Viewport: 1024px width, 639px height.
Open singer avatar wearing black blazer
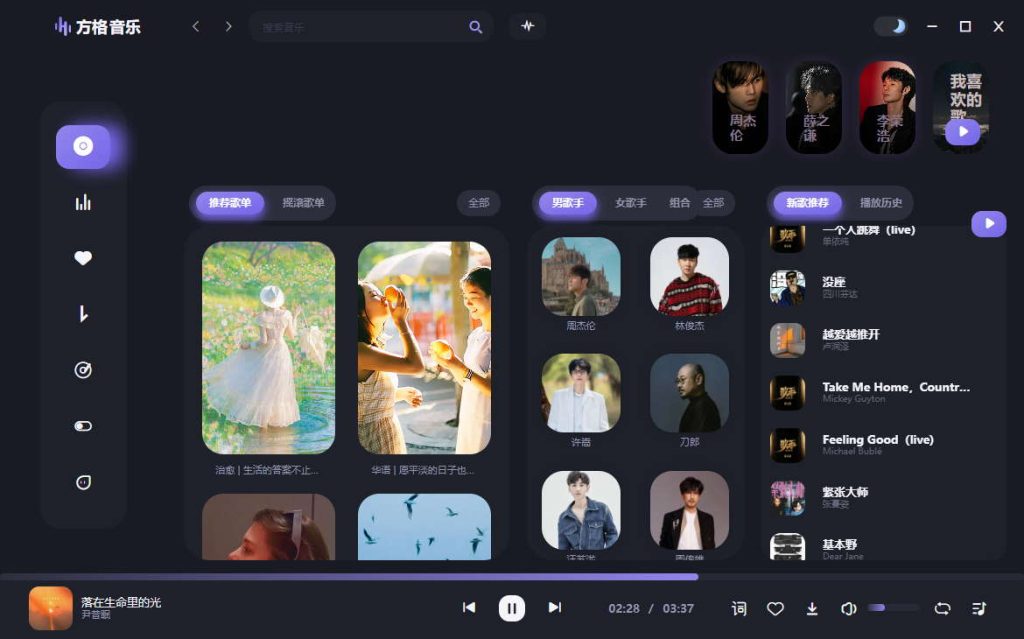coord(690,510)
